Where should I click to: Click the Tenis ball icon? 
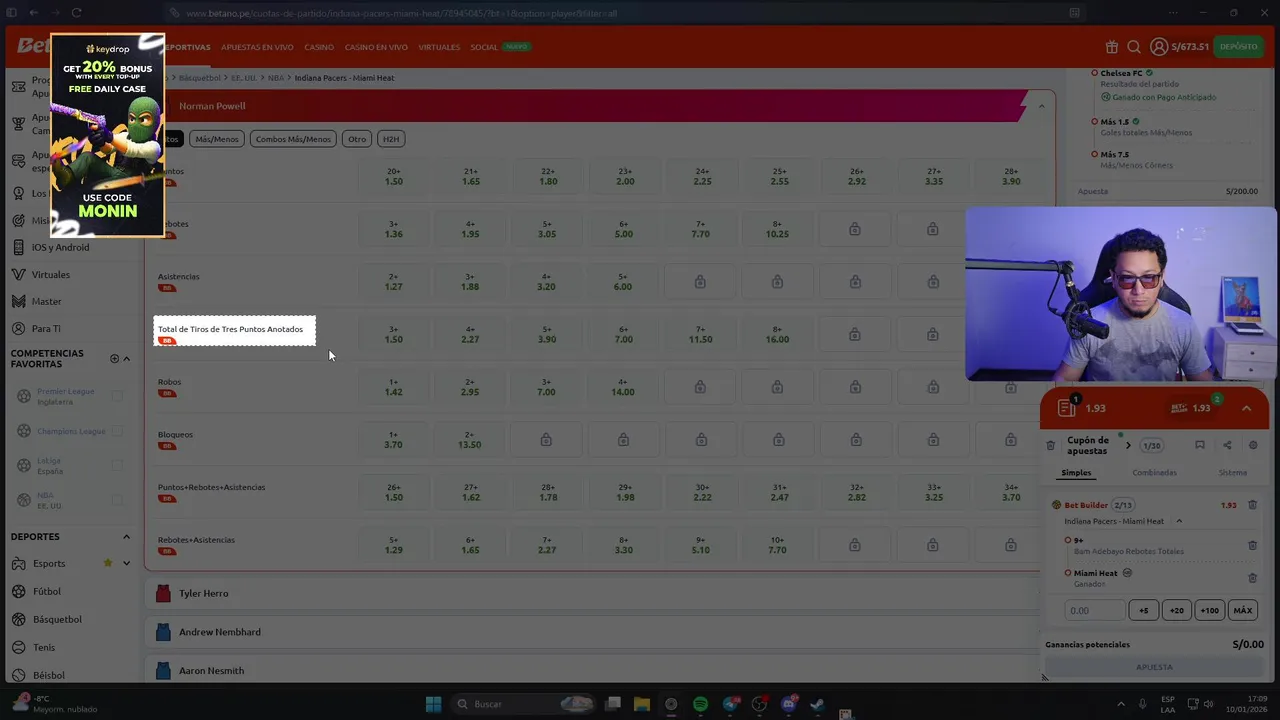coord(18,647)
